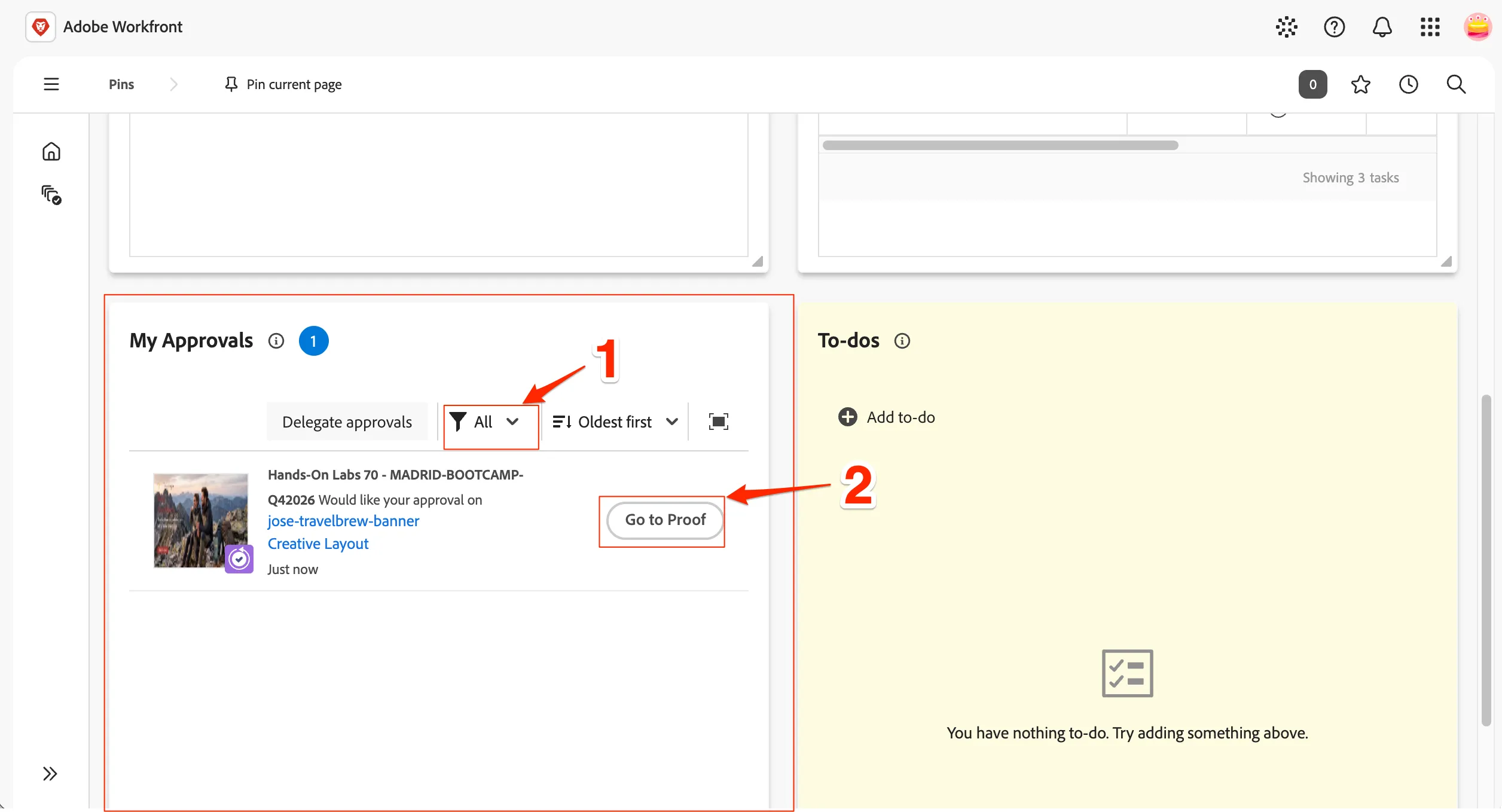This screenshot has width=1502, height=812.
Task: Open jose-travelbrew-banner link
Action: point(343,521)
